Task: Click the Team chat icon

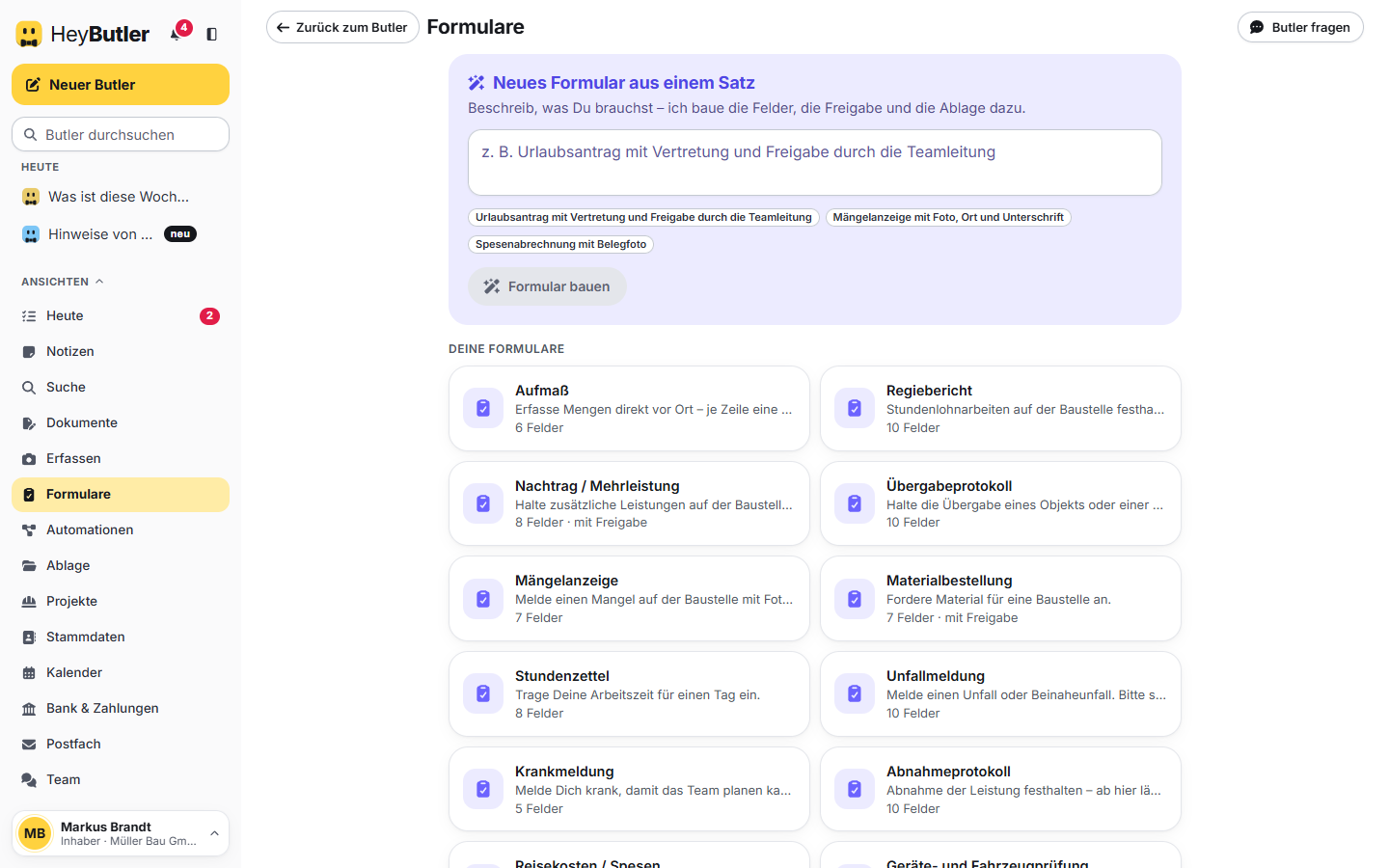Action: 29,780
